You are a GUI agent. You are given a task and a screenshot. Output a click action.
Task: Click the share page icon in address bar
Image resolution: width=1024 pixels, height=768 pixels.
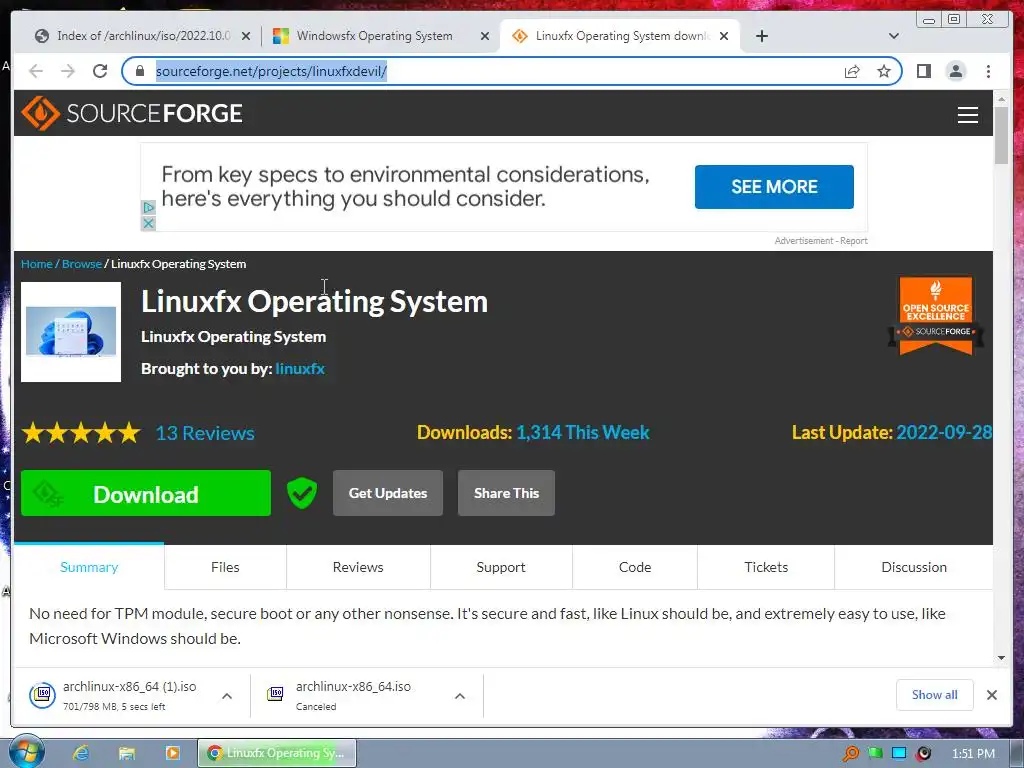[852, 71]
